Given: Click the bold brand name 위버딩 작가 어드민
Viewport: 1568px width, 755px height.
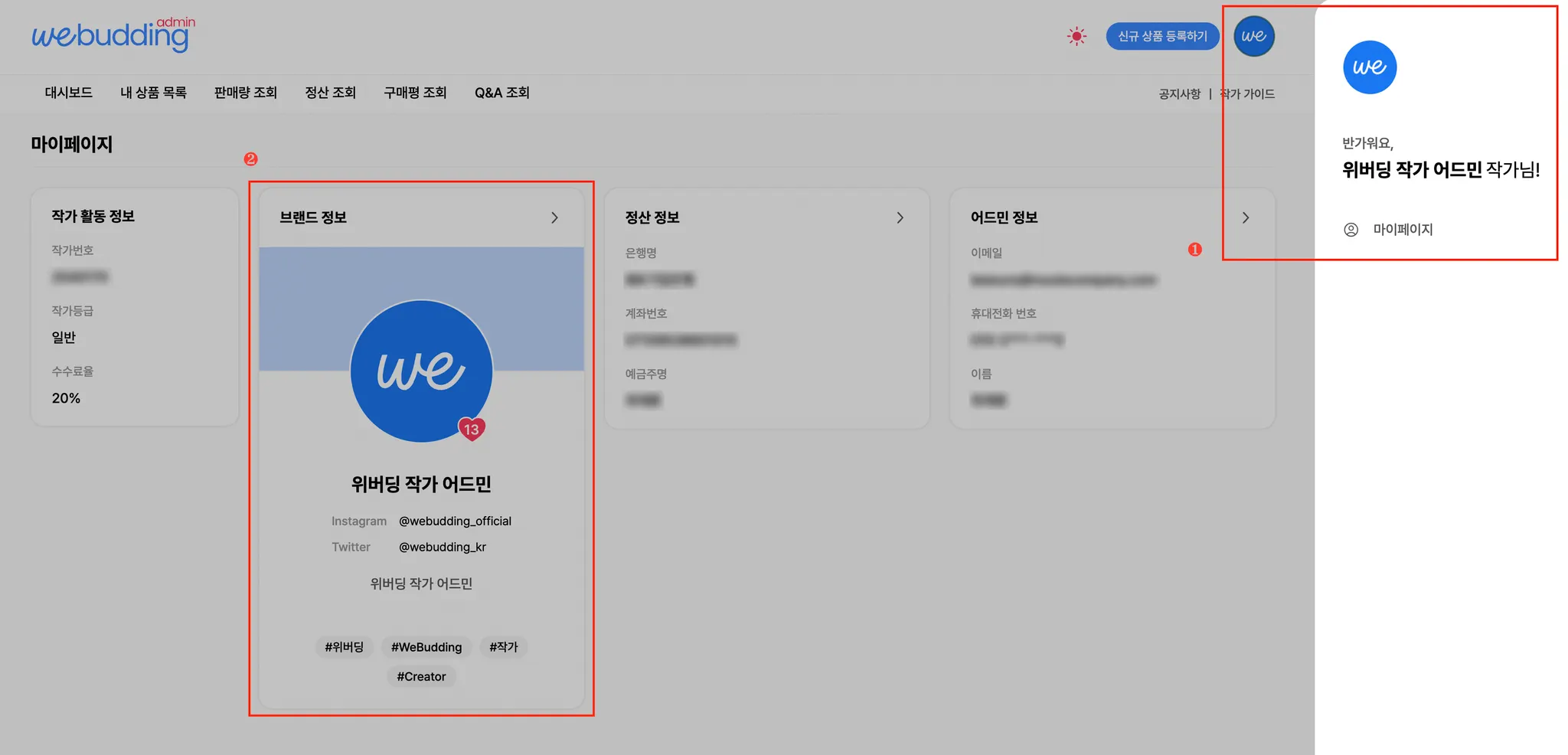Looking at the screenshot, I should pyautogui.click(x=421, y=484).
